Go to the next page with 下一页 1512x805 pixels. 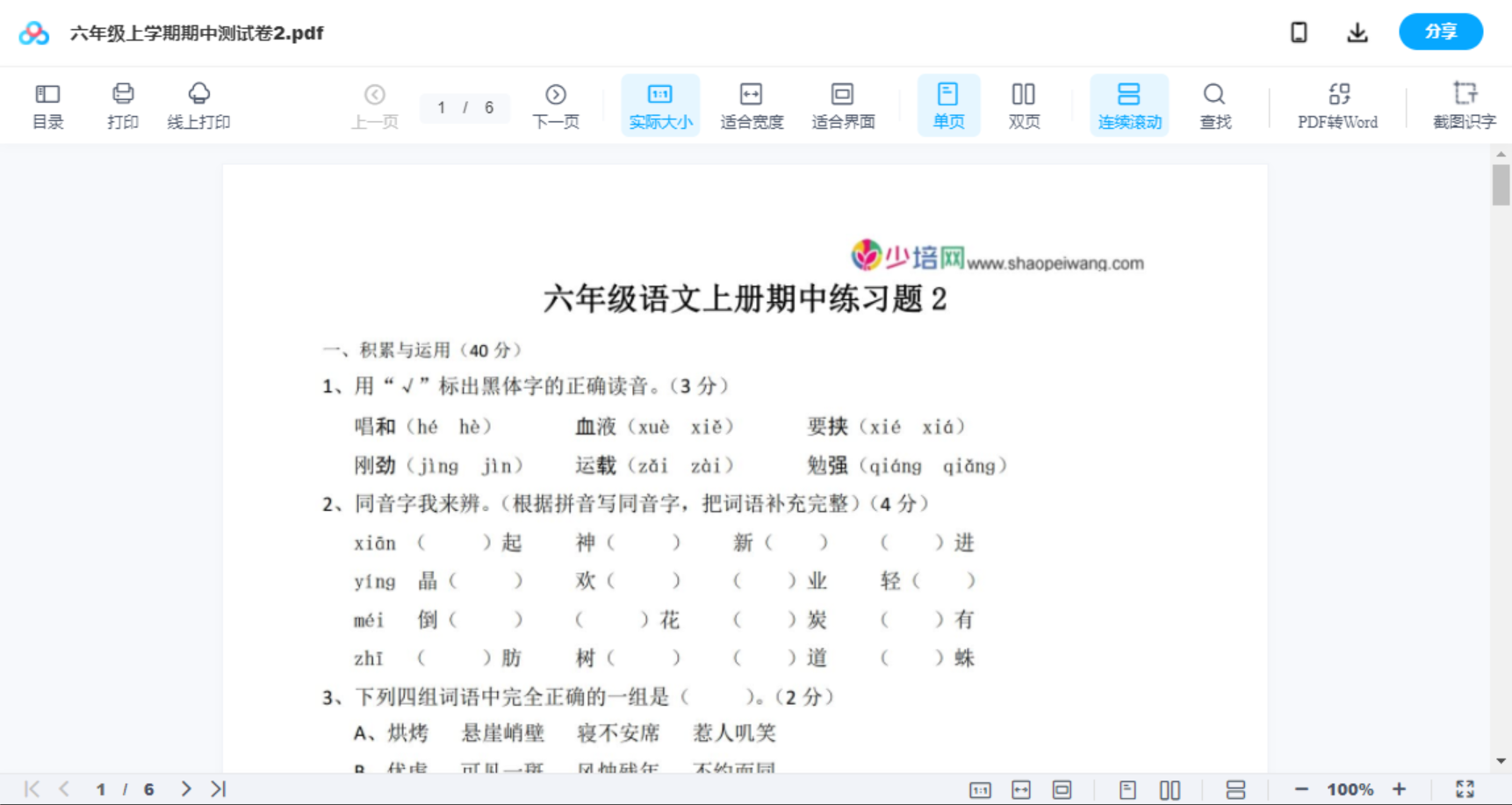pos(556,105)
